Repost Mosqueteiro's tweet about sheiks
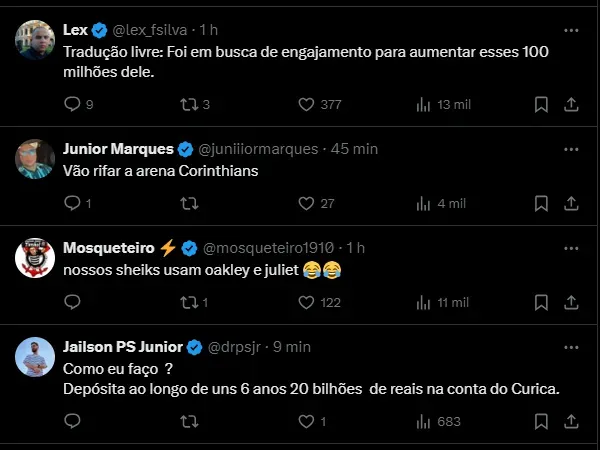Image resolution: width=600 pixels, height=450 pixels. coord(187,302)
